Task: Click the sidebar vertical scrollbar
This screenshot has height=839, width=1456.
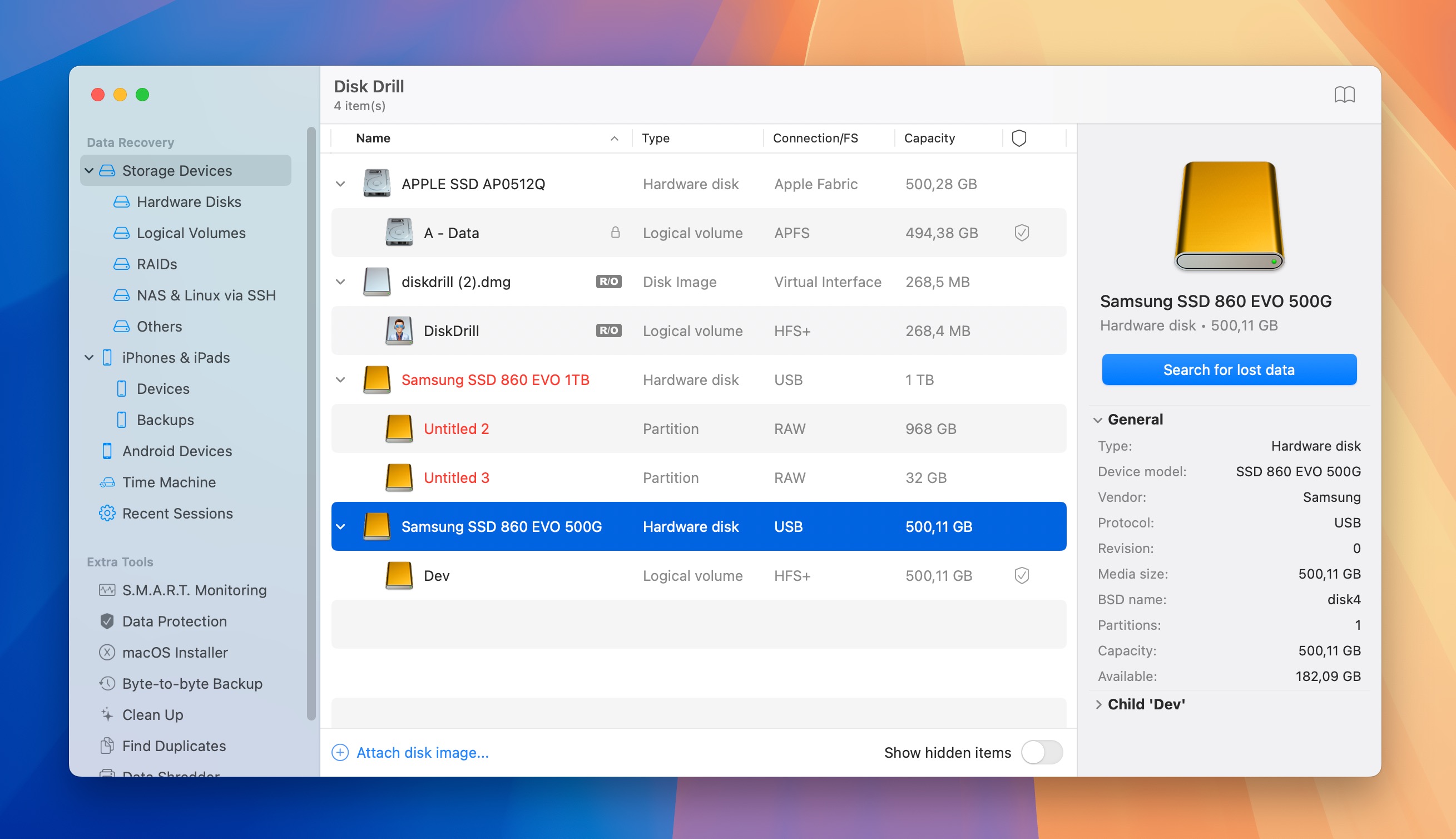Action: pos(311,423)
